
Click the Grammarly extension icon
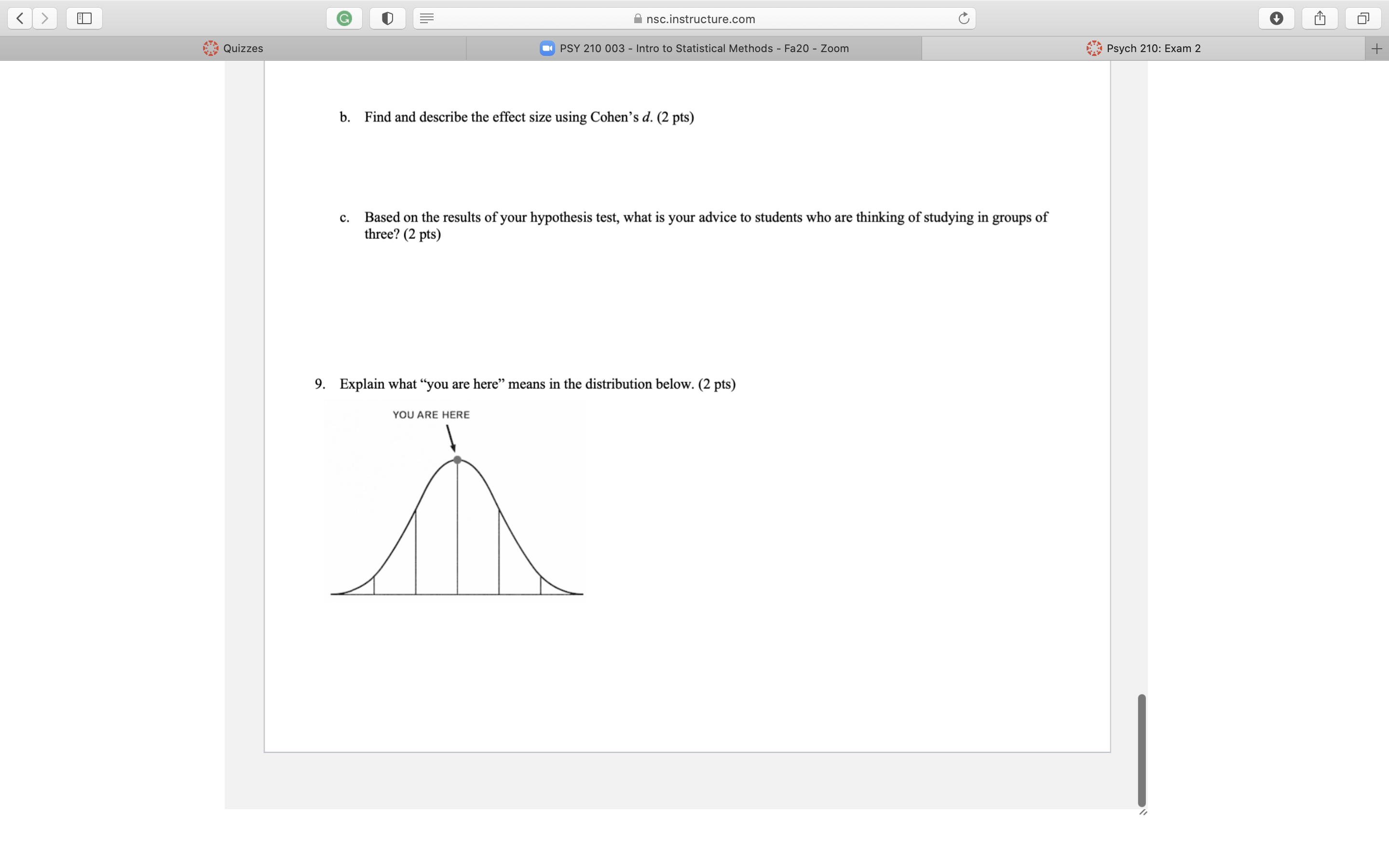(344, 18)
